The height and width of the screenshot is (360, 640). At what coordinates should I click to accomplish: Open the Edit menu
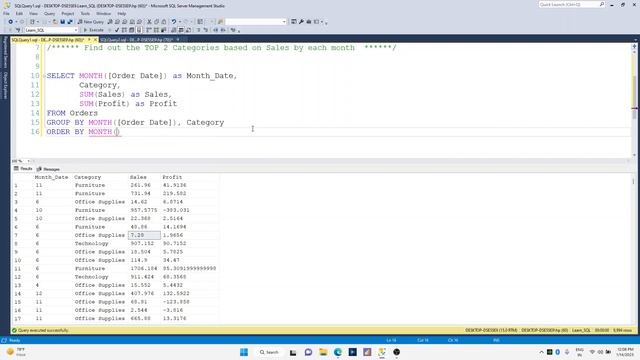click(19, 13)
